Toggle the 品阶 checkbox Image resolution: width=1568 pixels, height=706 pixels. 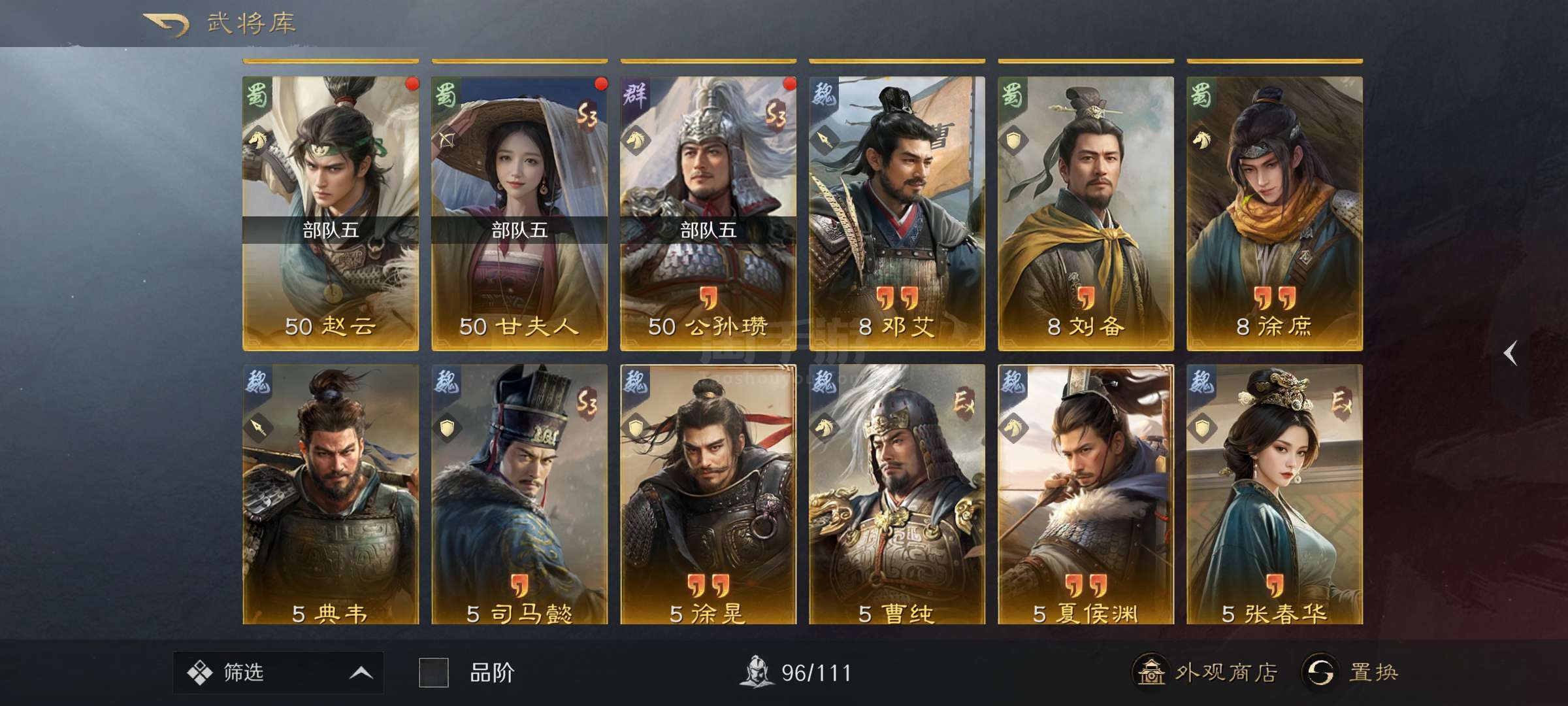coord(433,673)
